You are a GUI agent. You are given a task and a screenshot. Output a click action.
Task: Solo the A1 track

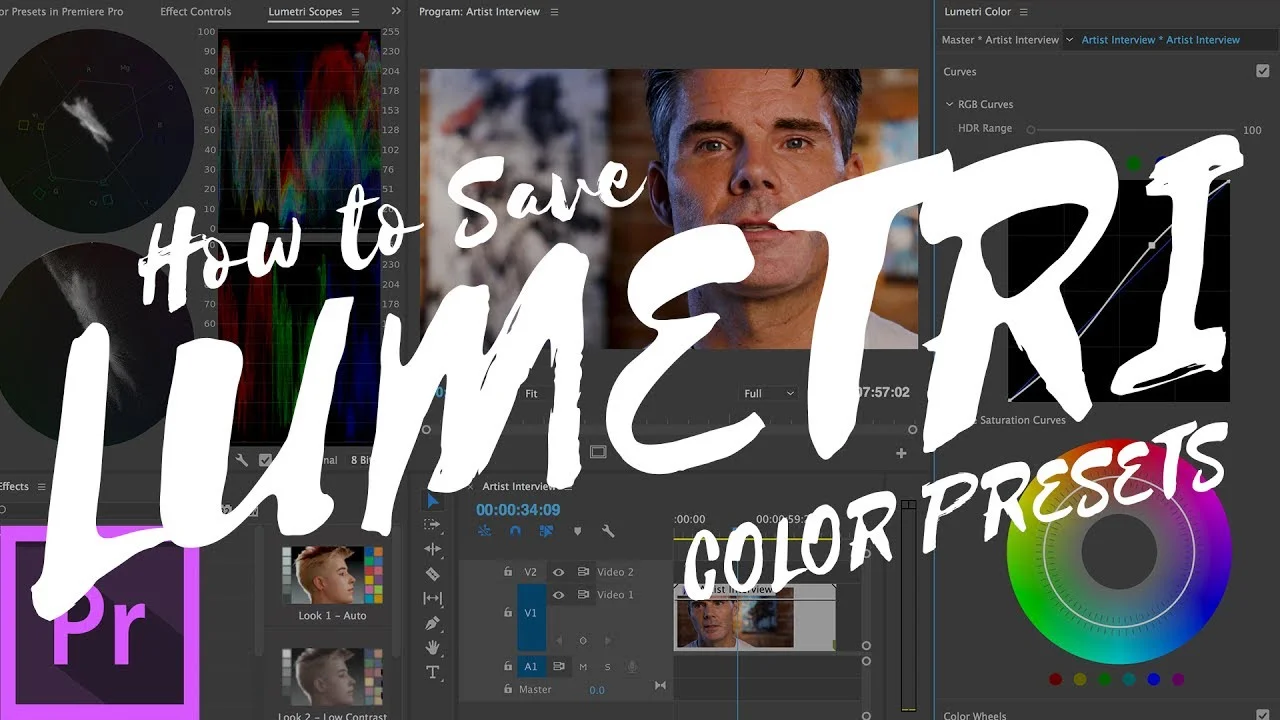tap(607, 667)
